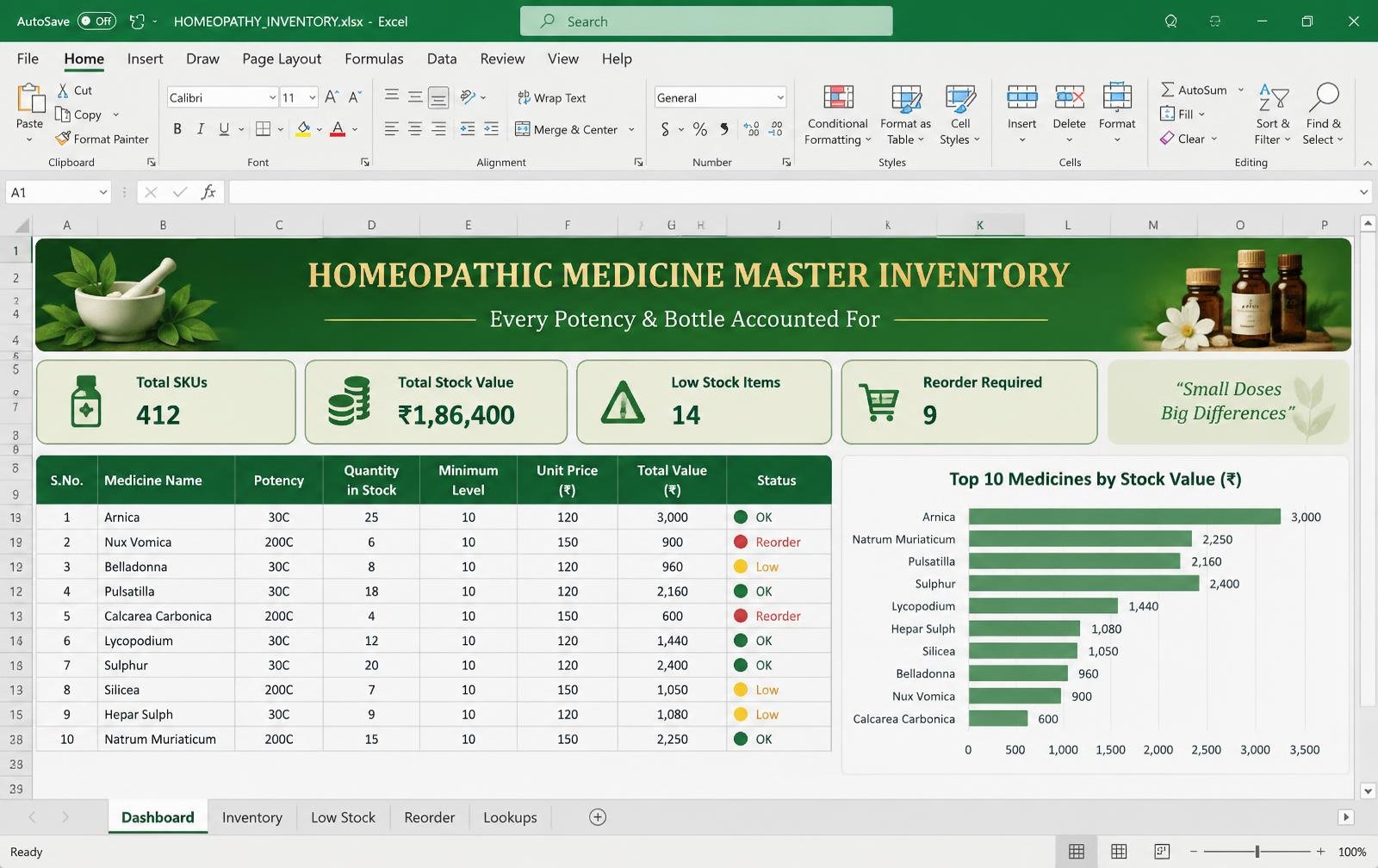The image size is (1378, 868).
Task: Switch to Page Break Preview in status bar
Action: [1162, 852]
